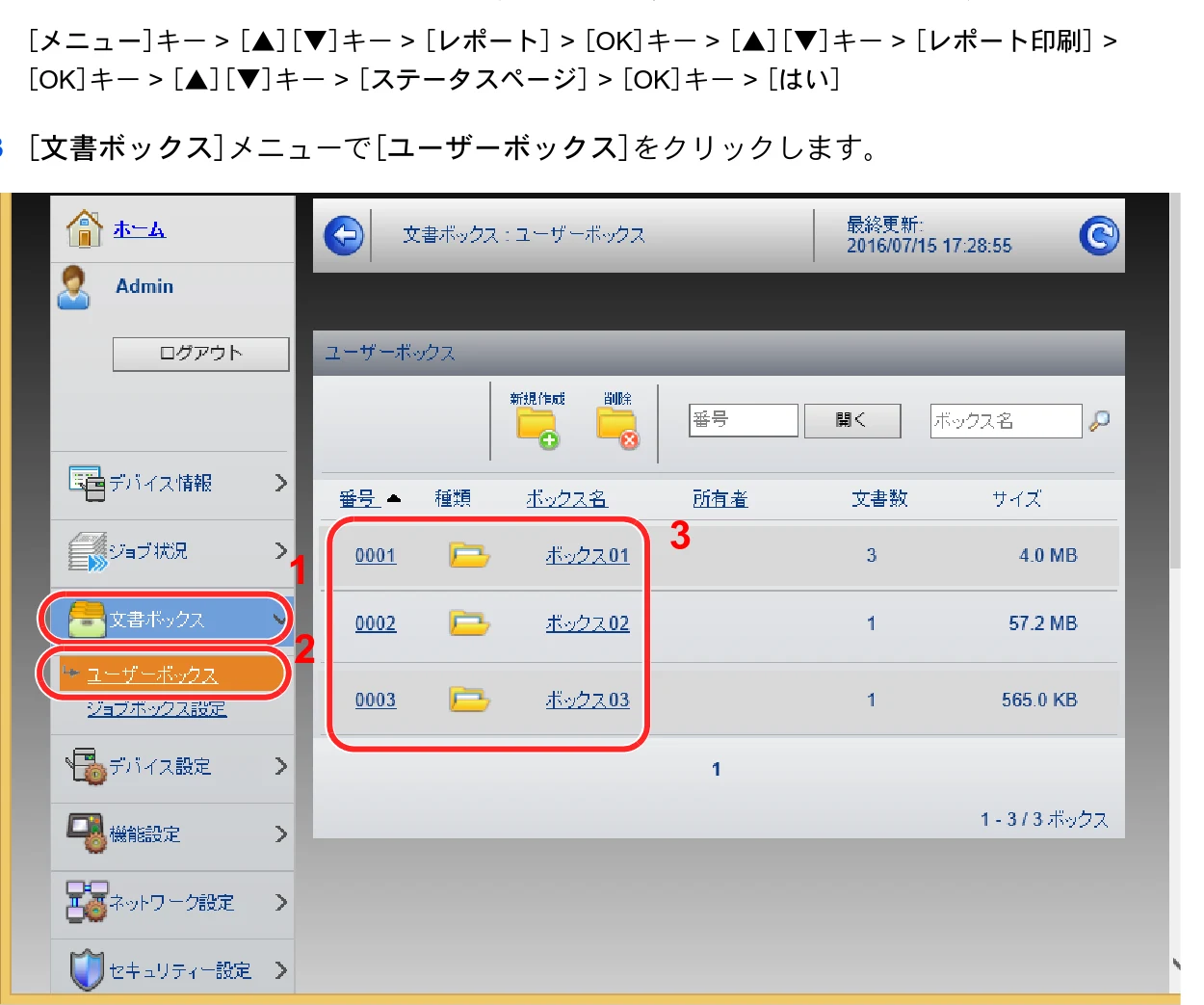Click the セキュリティー設定 shield icon

click(86, 969)
